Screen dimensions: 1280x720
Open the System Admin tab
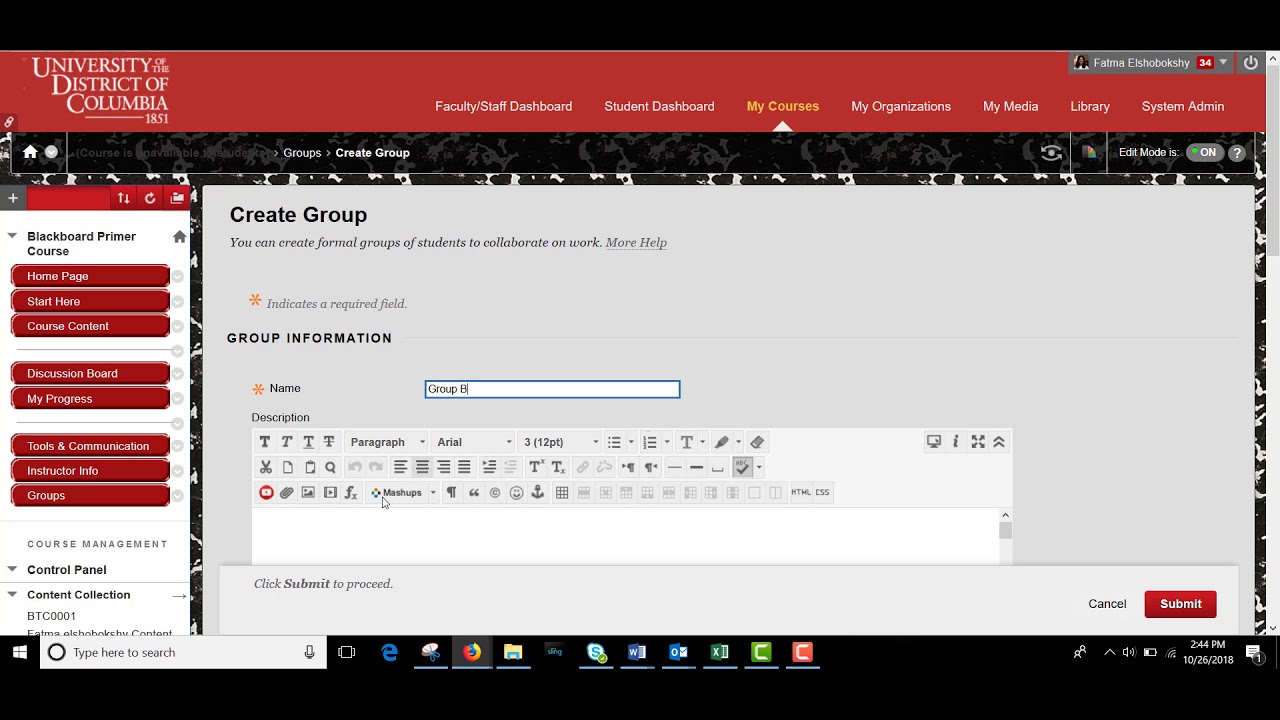(x=1183, y=106)
